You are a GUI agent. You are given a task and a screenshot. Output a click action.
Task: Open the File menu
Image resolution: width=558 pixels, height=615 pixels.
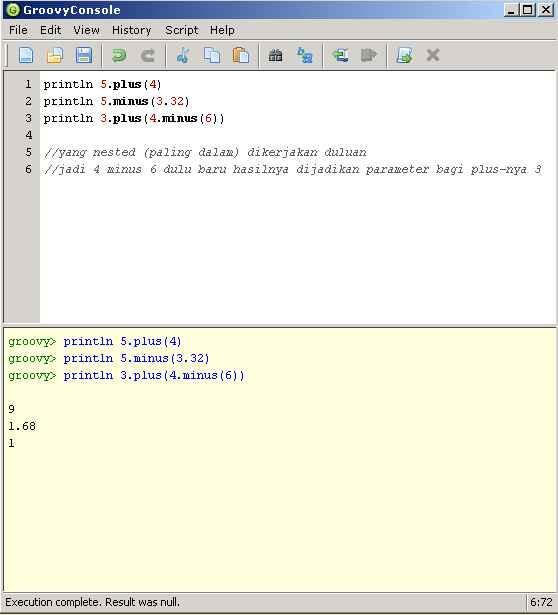coord(18,30)
